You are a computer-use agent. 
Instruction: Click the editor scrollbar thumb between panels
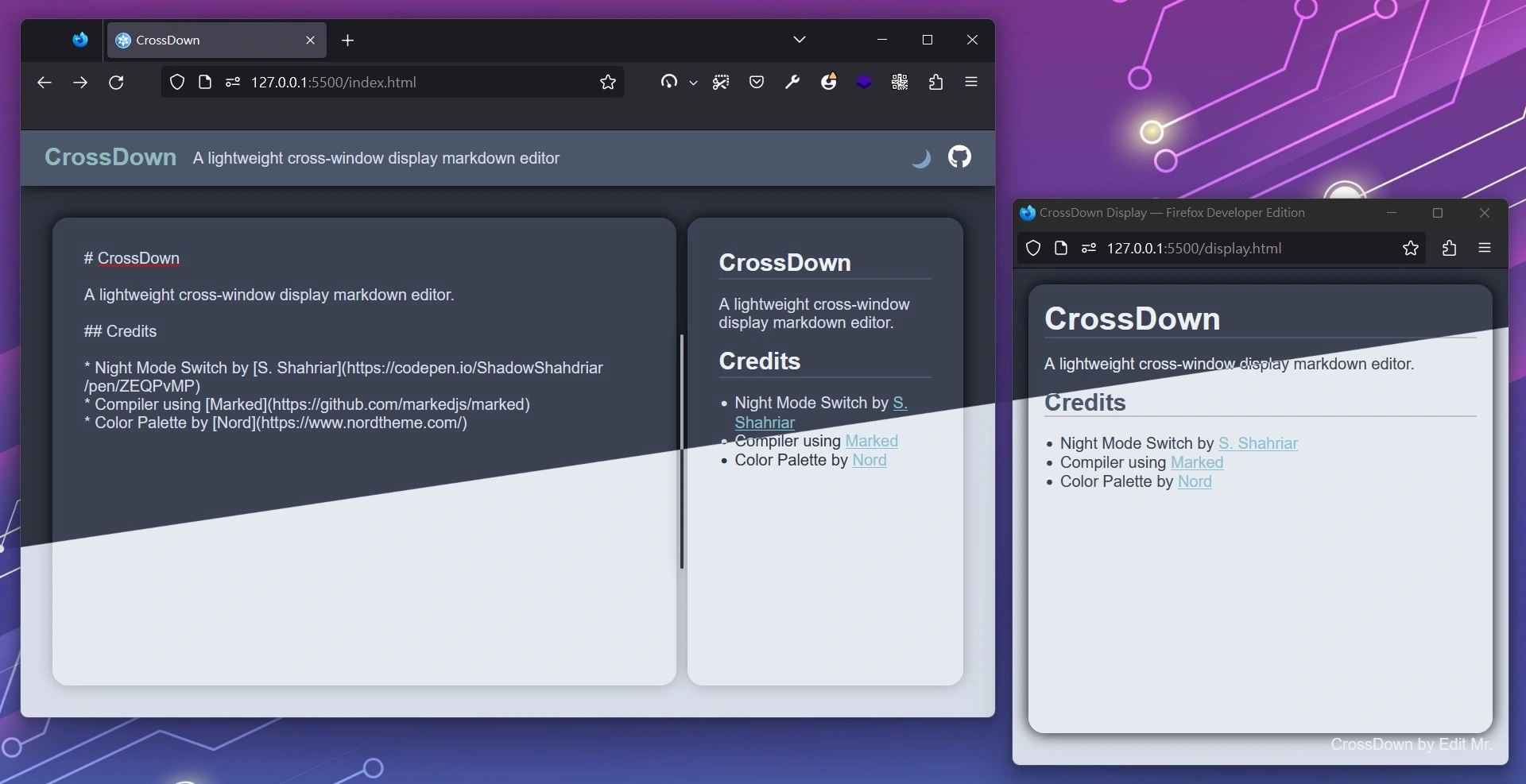682,451
